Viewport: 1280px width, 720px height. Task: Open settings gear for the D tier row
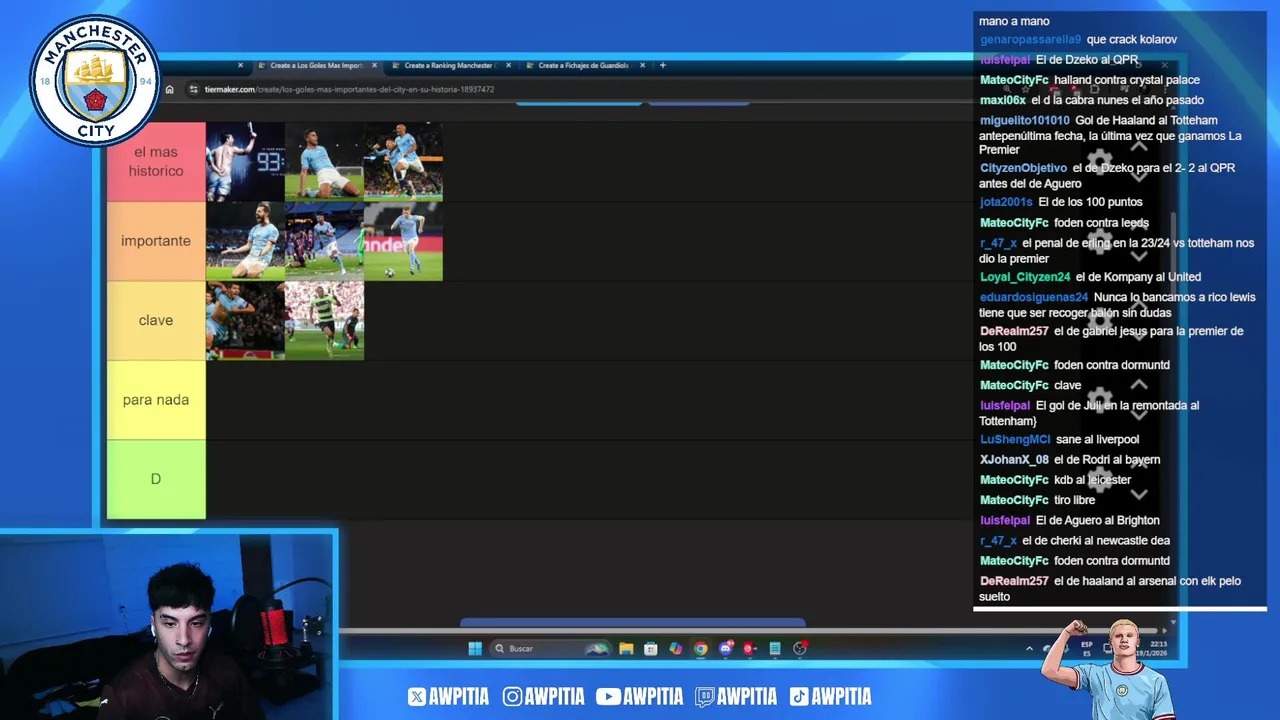point(1100,479)
